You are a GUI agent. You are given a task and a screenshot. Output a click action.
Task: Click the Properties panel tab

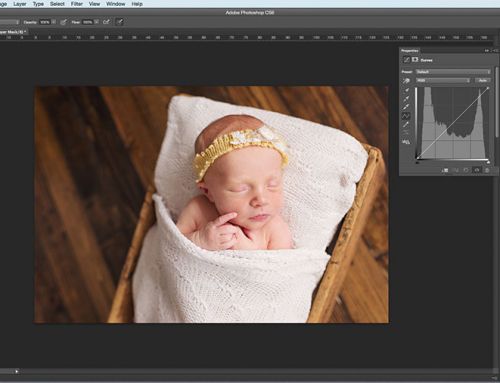click(x=410, y=51)
